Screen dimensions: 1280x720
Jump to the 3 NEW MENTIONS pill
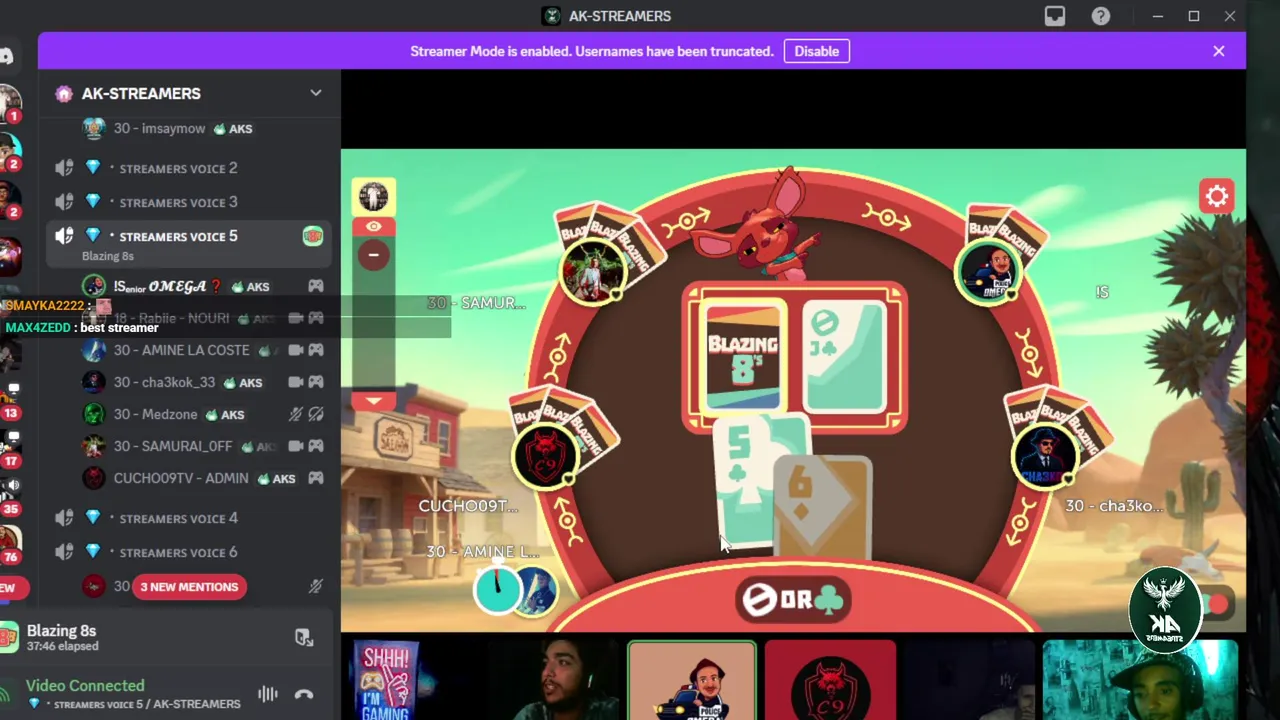(189, 587)
